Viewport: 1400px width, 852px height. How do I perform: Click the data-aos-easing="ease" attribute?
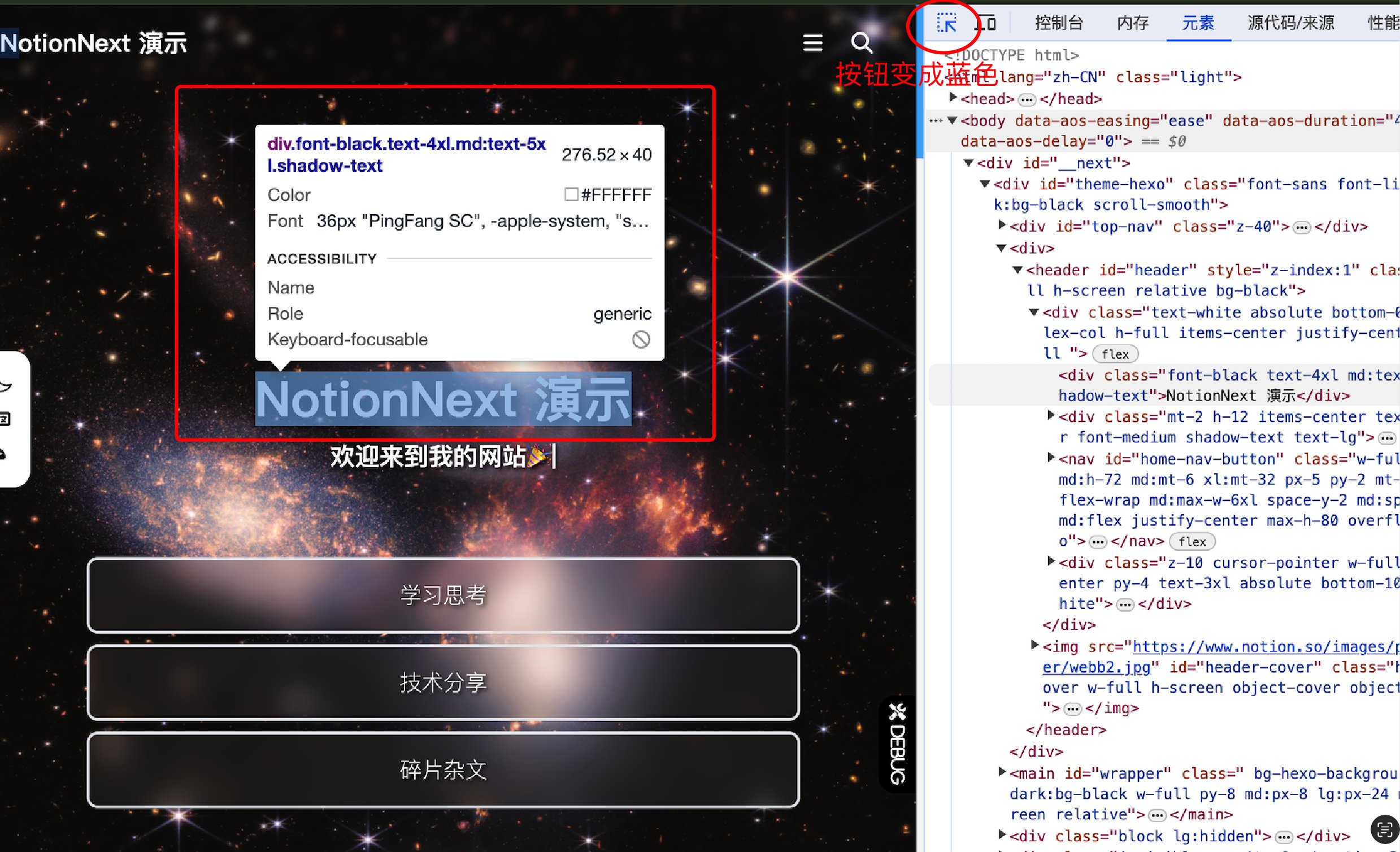[x=1114, y=121]
